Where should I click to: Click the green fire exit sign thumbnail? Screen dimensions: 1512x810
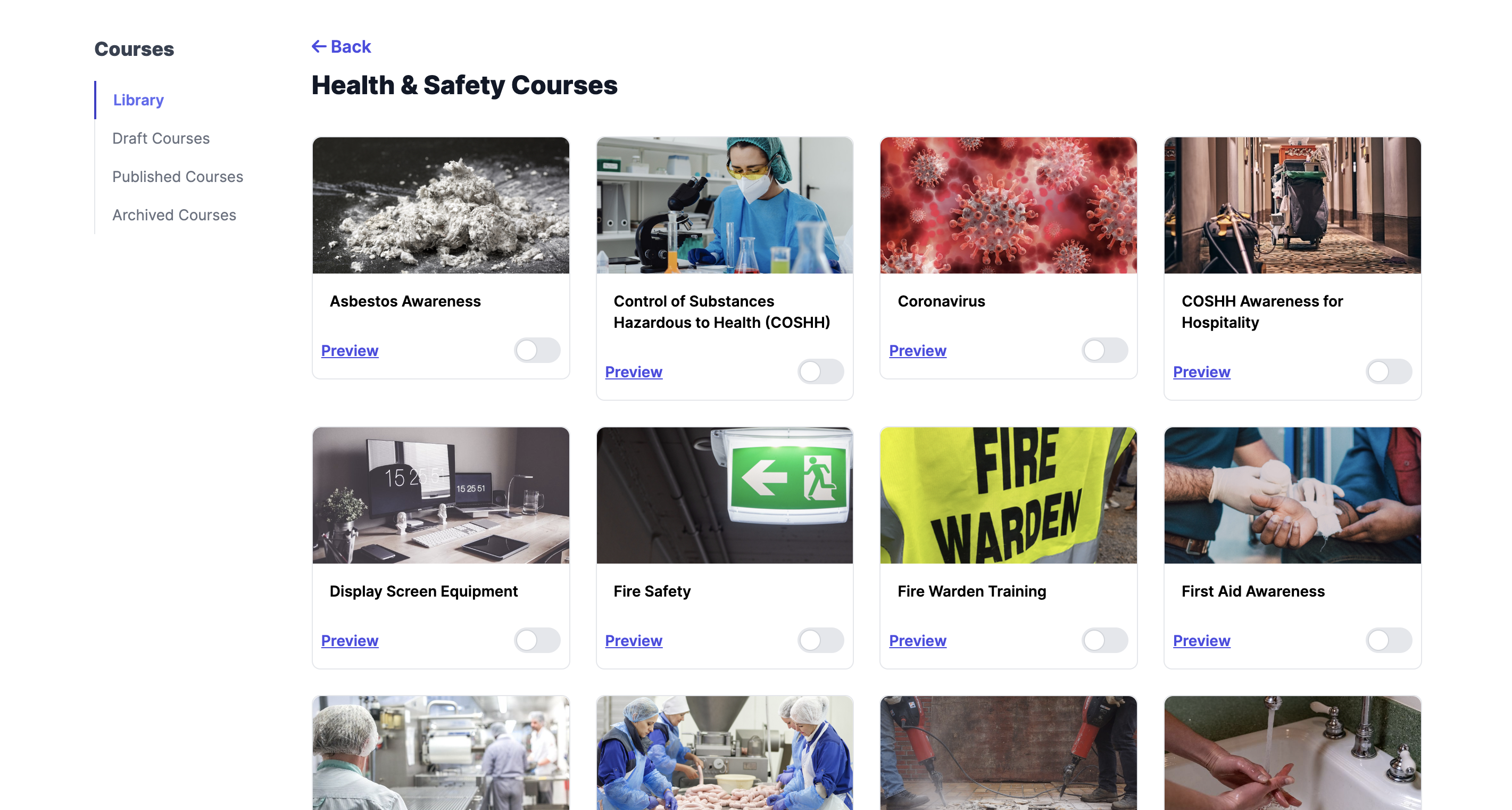point(725,495)
